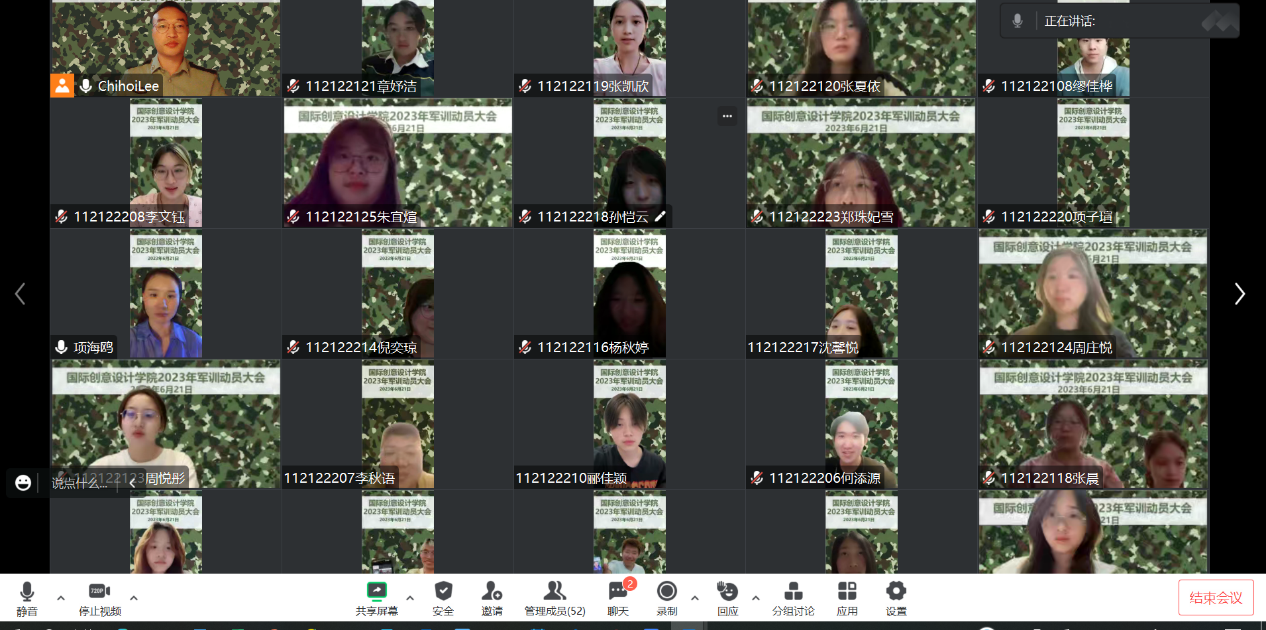This screenshot has height=630, width=1266.
Task: Open the 应用 (Apps) icon
Action: 847,597
